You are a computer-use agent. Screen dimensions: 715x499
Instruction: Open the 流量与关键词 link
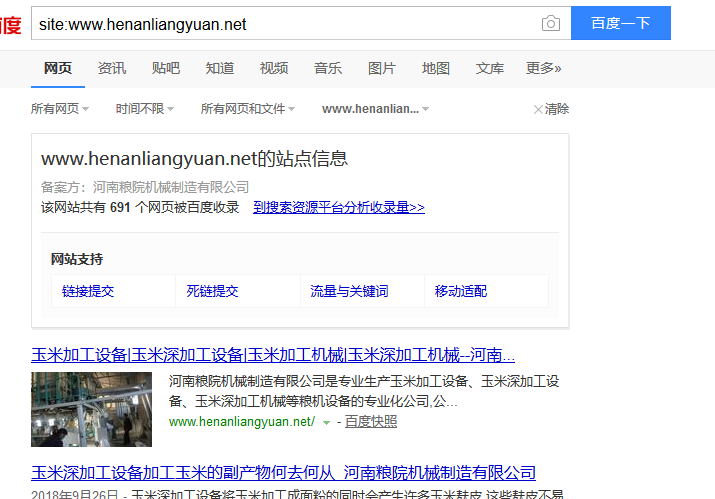349,291
